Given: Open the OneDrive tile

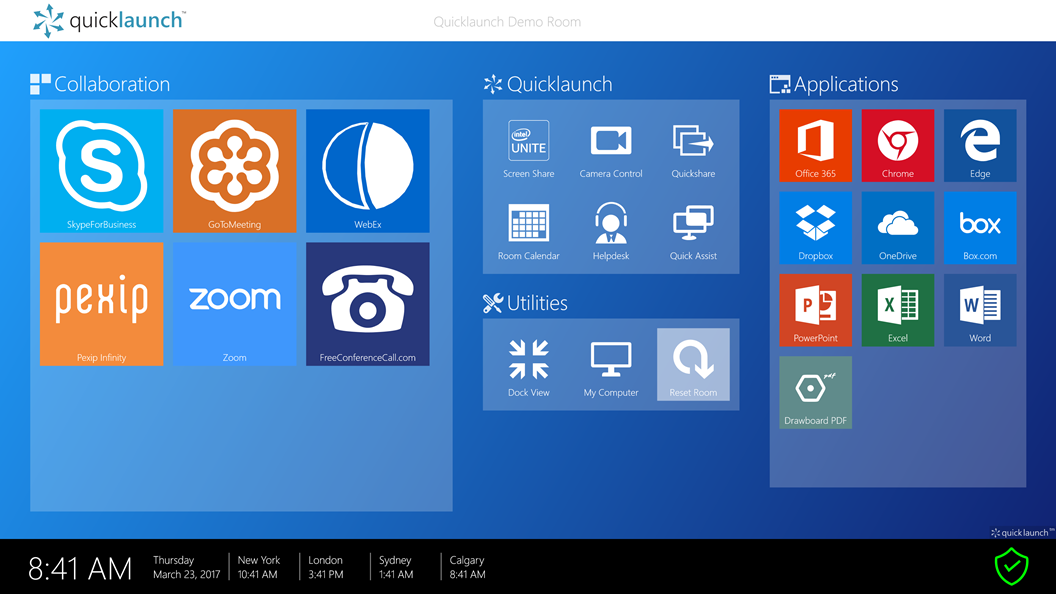Looking at the screenshot, I should pyautogui.click(x=898, y=228).
